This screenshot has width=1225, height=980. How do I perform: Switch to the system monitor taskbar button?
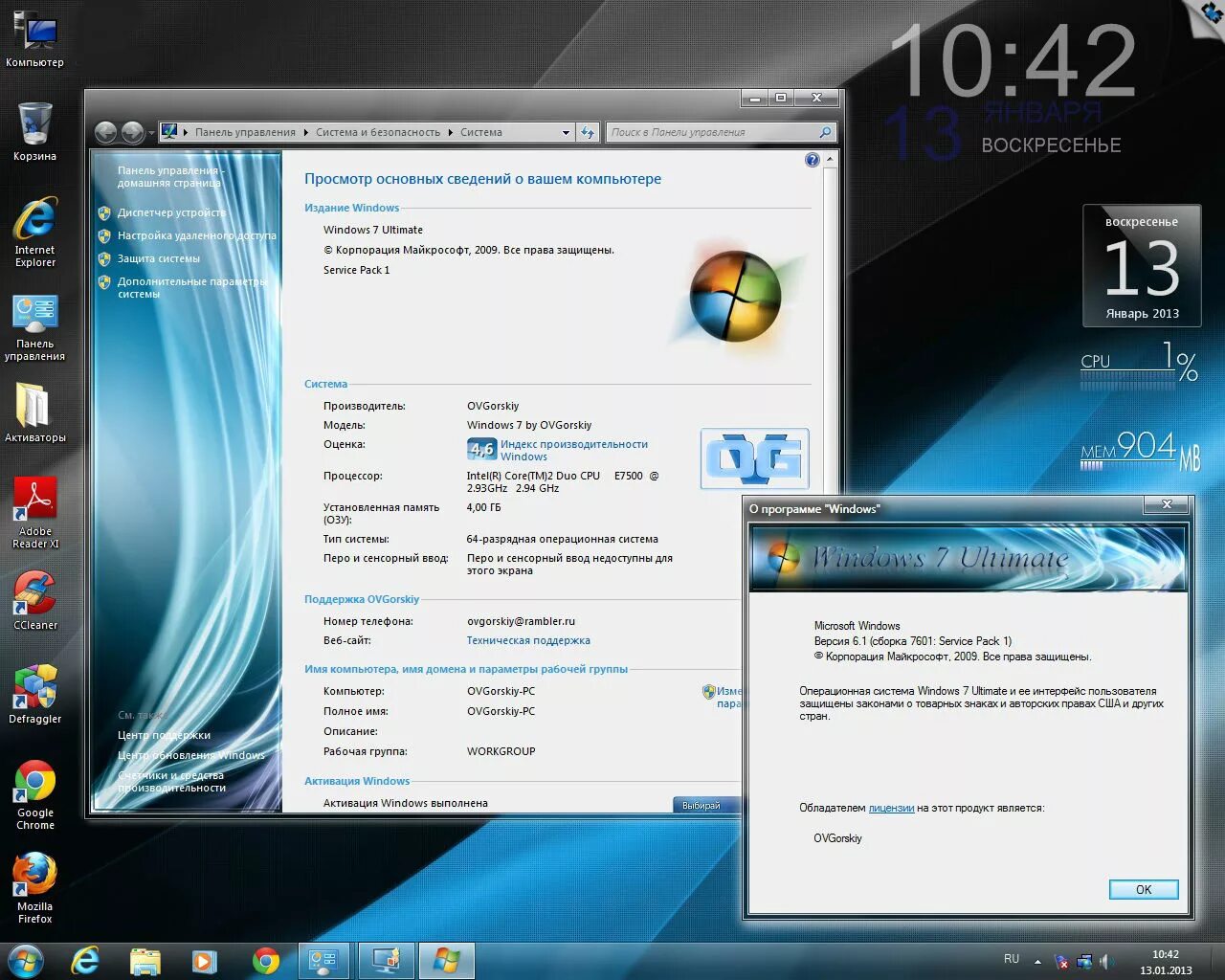point(387,960)
